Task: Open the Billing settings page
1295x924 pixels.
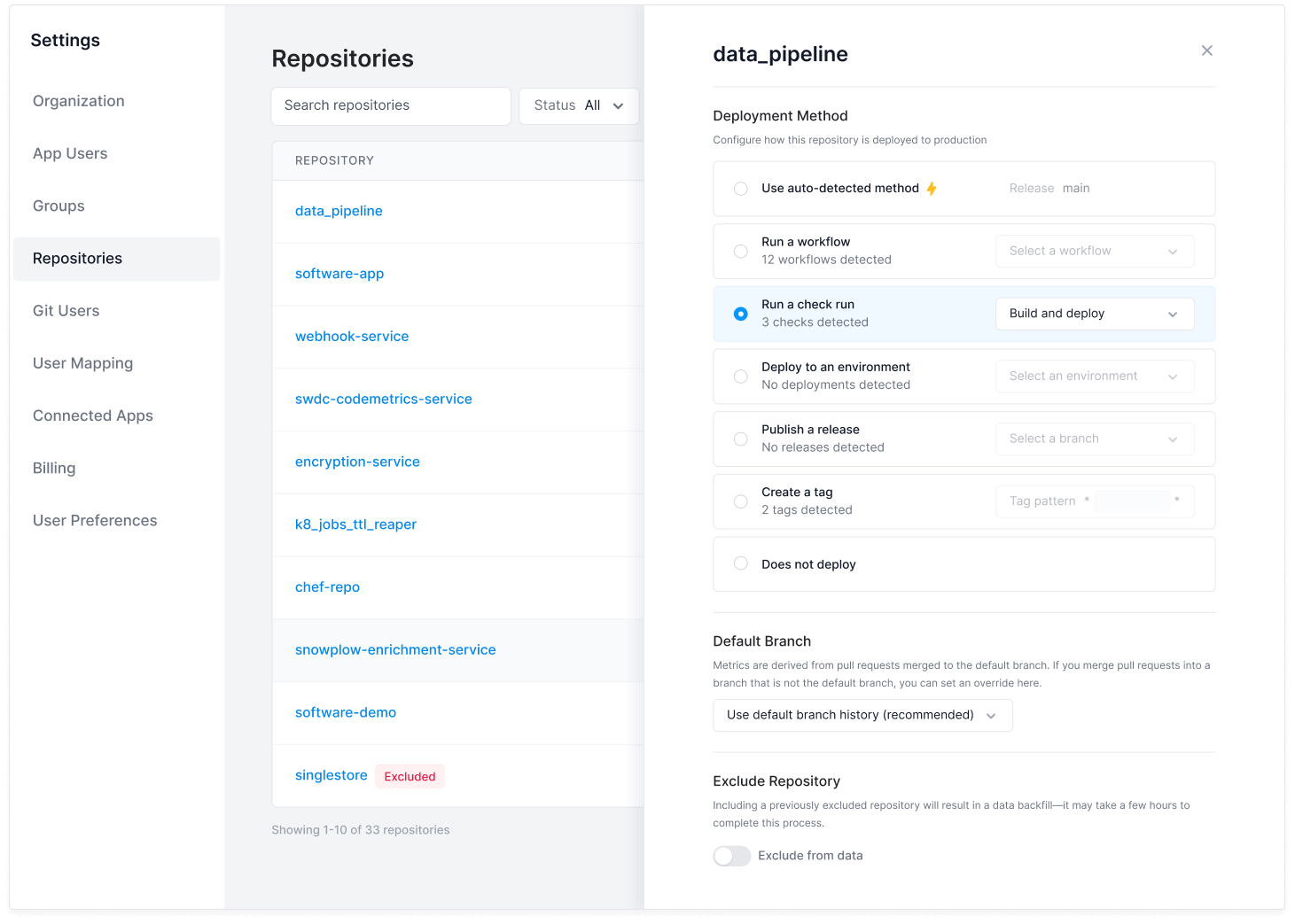Action: [x=54, y=468]
